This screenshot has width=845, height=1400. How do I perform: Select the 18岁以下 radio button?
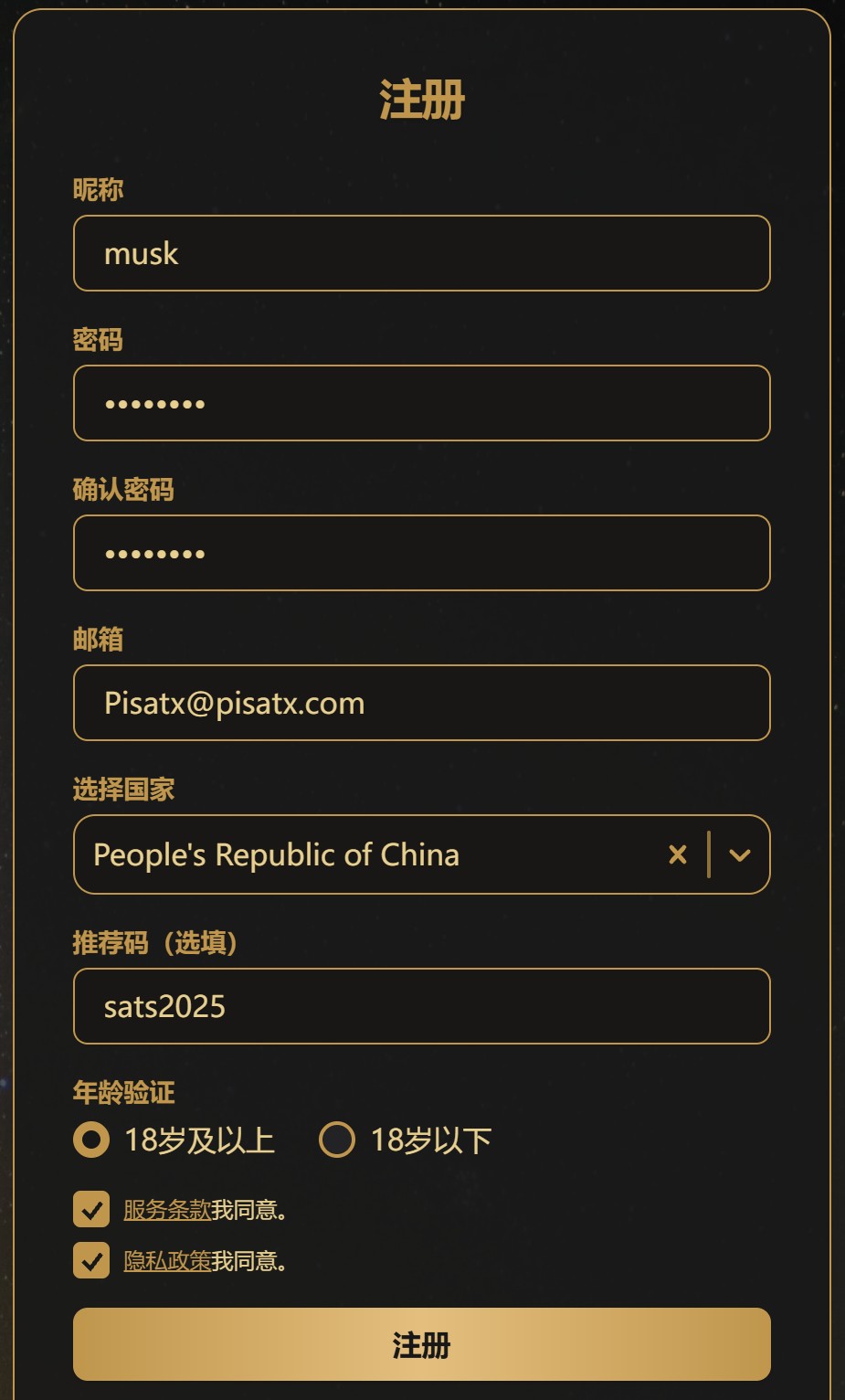click(336, 1140)
